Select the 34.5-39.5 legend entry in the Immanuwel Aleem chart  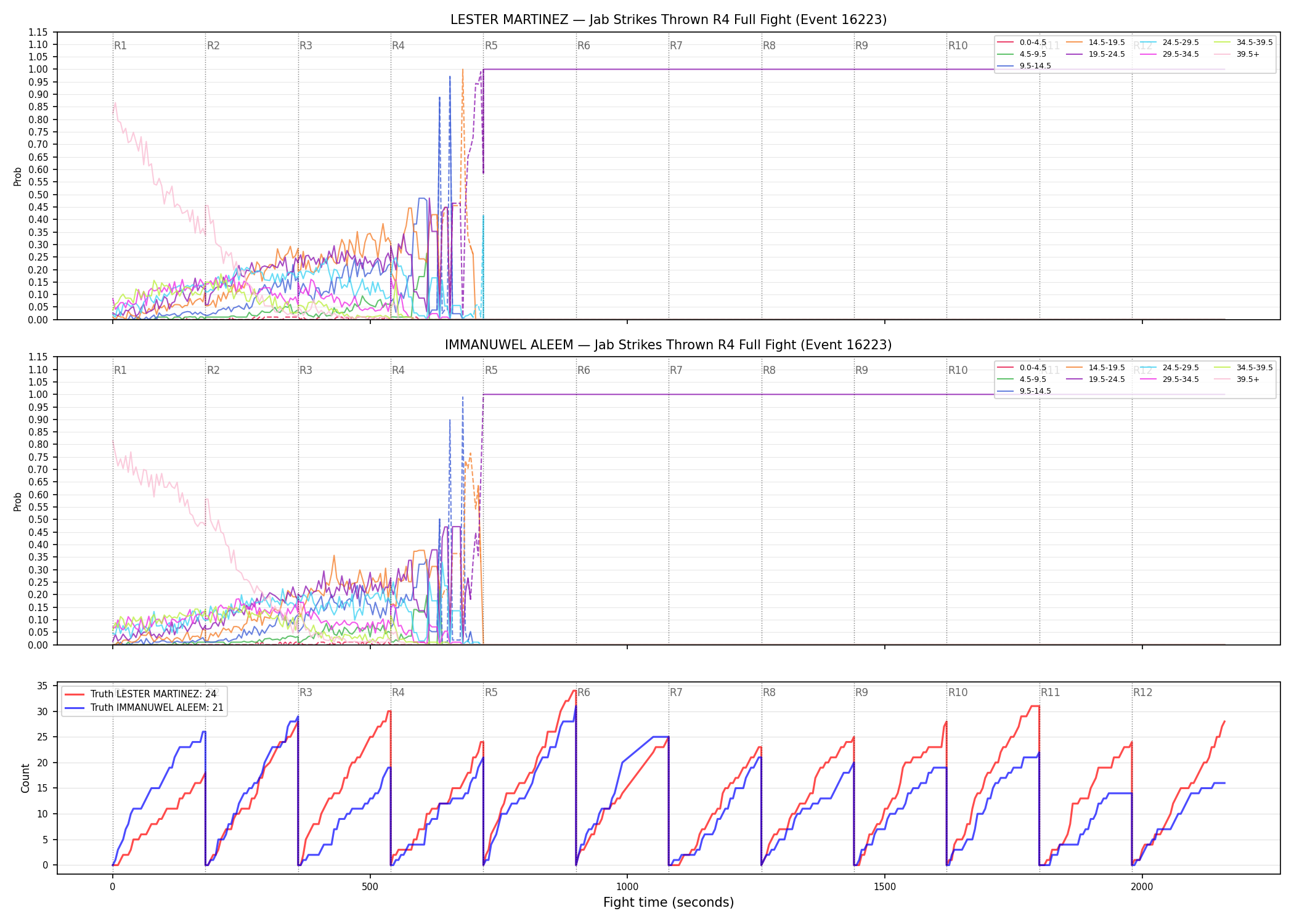pos(1243,368)
